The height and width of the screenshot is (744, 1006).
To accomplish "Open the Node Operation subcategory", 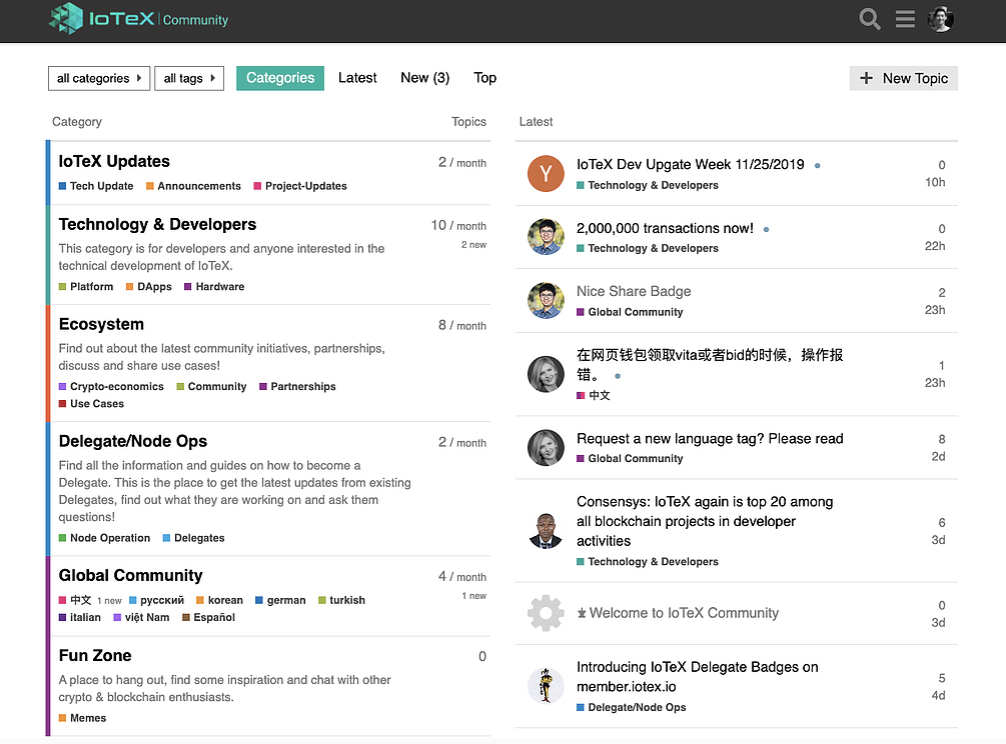I will 105,538.
